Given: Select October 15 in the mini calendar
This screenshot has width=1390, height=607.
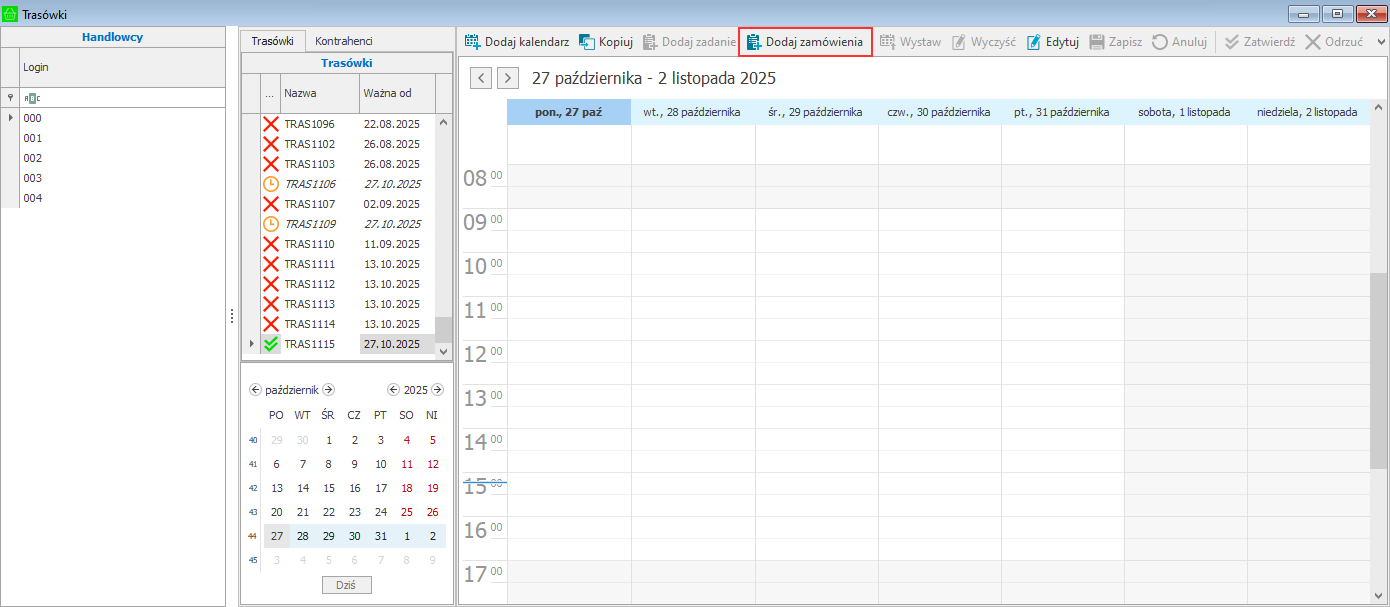Looking at the screenshot, I should 328,488.
